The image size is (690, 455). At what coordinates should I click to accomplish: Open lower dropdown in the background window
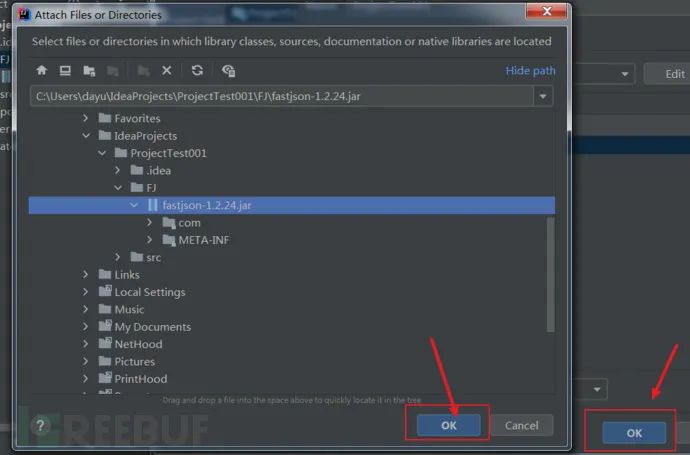pyautogui.click(x=597, y=389)
